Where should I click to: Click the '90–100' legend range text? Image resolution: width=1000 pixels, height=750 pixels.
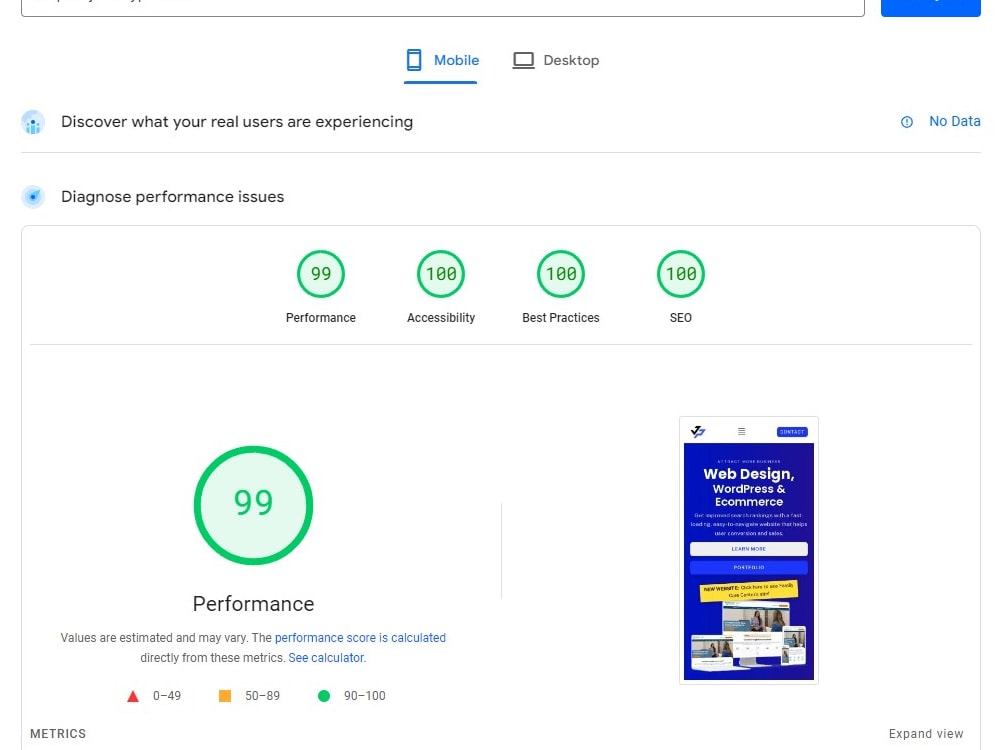pyautogui.click(x=365, y=696)
